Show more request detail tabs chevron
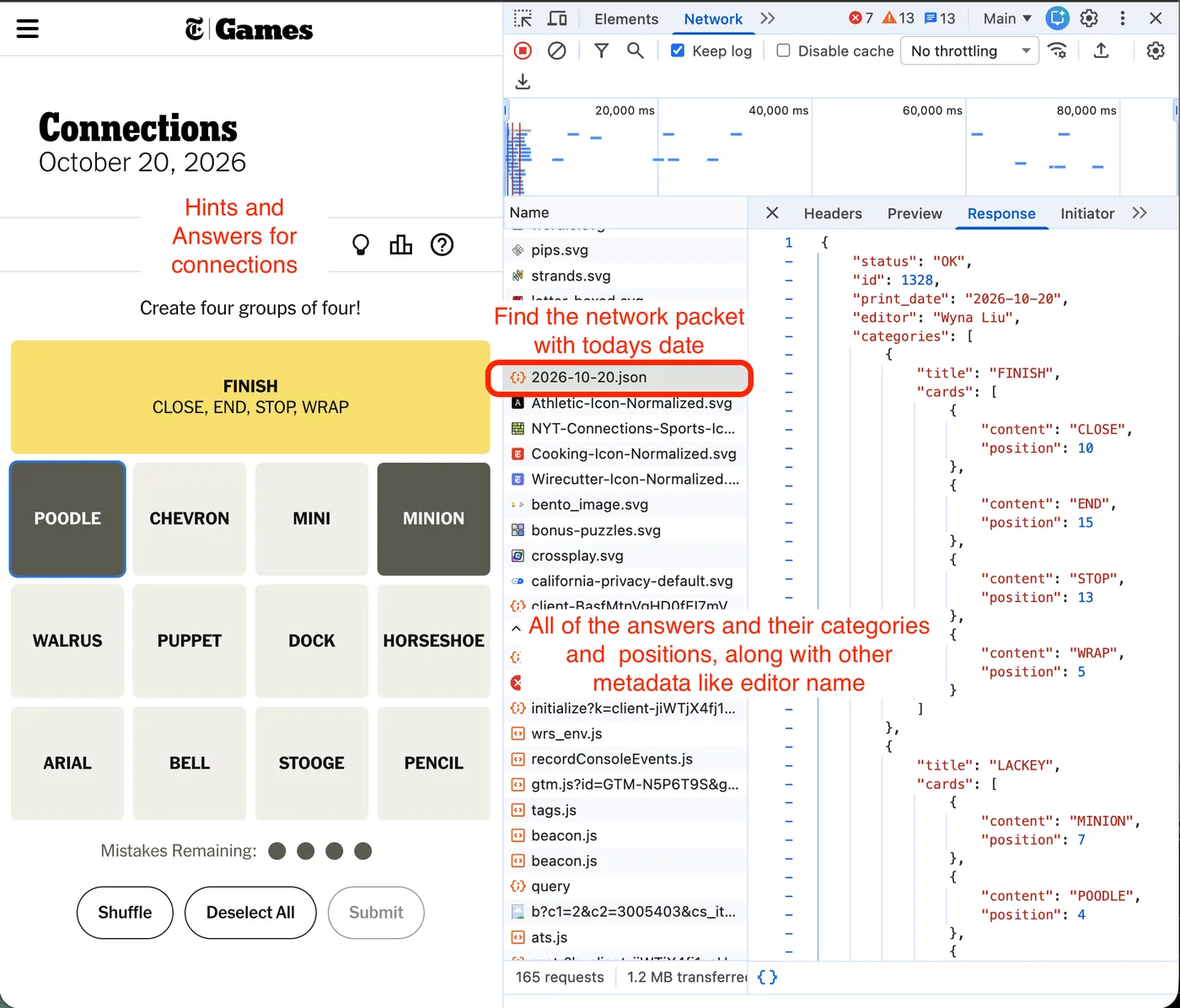The height and width of the screenshot is (1008, 1180). tap(1140, 213)
